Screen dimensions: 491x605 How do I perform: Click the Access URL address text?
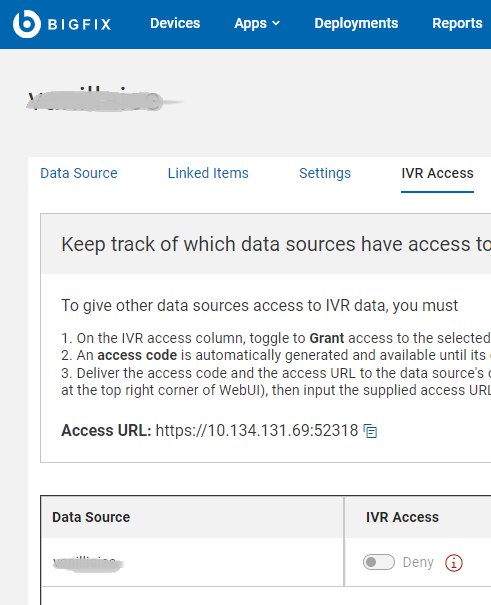pos(257,431)
